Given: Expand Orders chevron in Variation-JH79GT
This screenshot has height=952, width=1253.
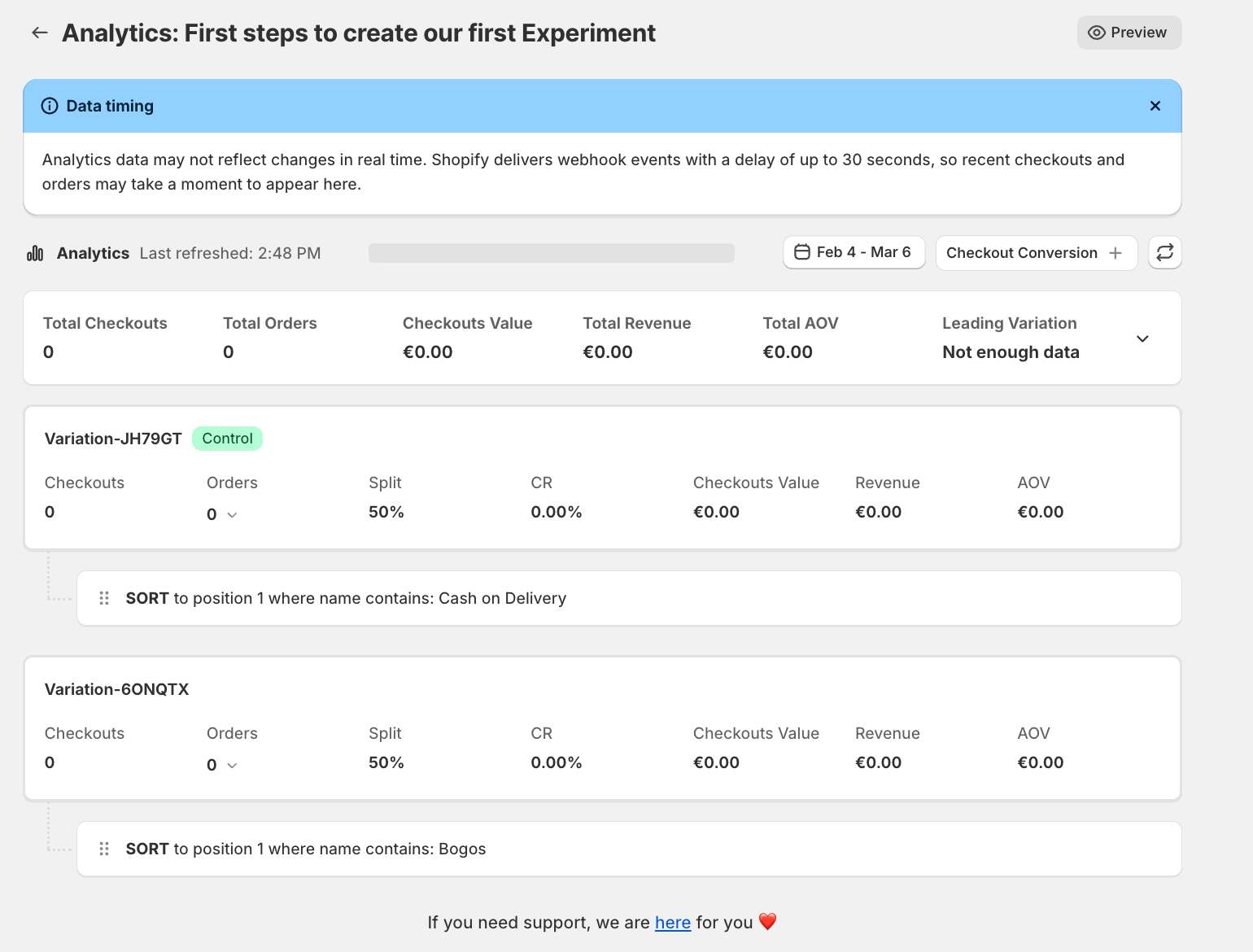Looking at the screenshot, I should [232, 515].
